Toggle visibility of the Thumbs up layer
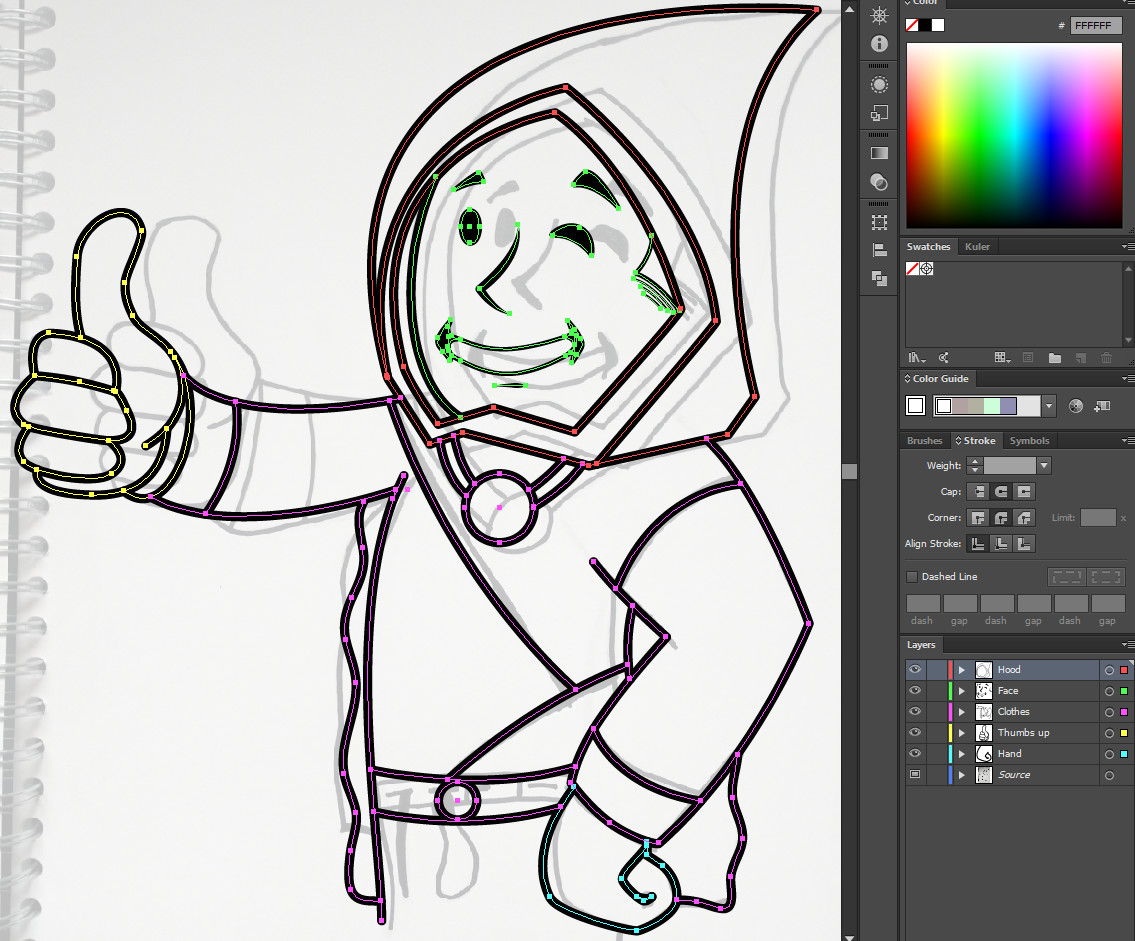Screen dimensions: 1135x941 pos(914,732)
